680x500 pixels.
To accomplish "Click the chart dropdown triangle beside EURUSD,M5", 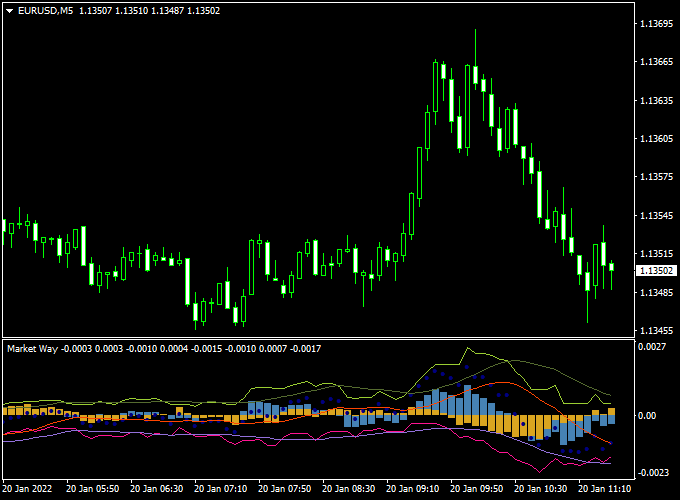I will click(x=10, y=11).
